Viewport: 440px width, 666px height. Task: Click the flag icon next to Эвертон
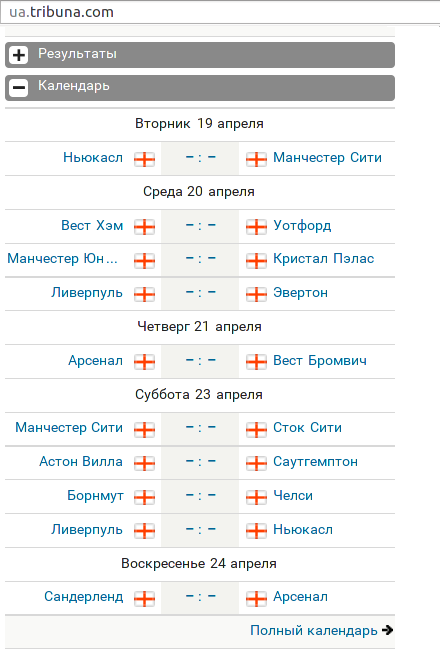click(x=257, y=294)
